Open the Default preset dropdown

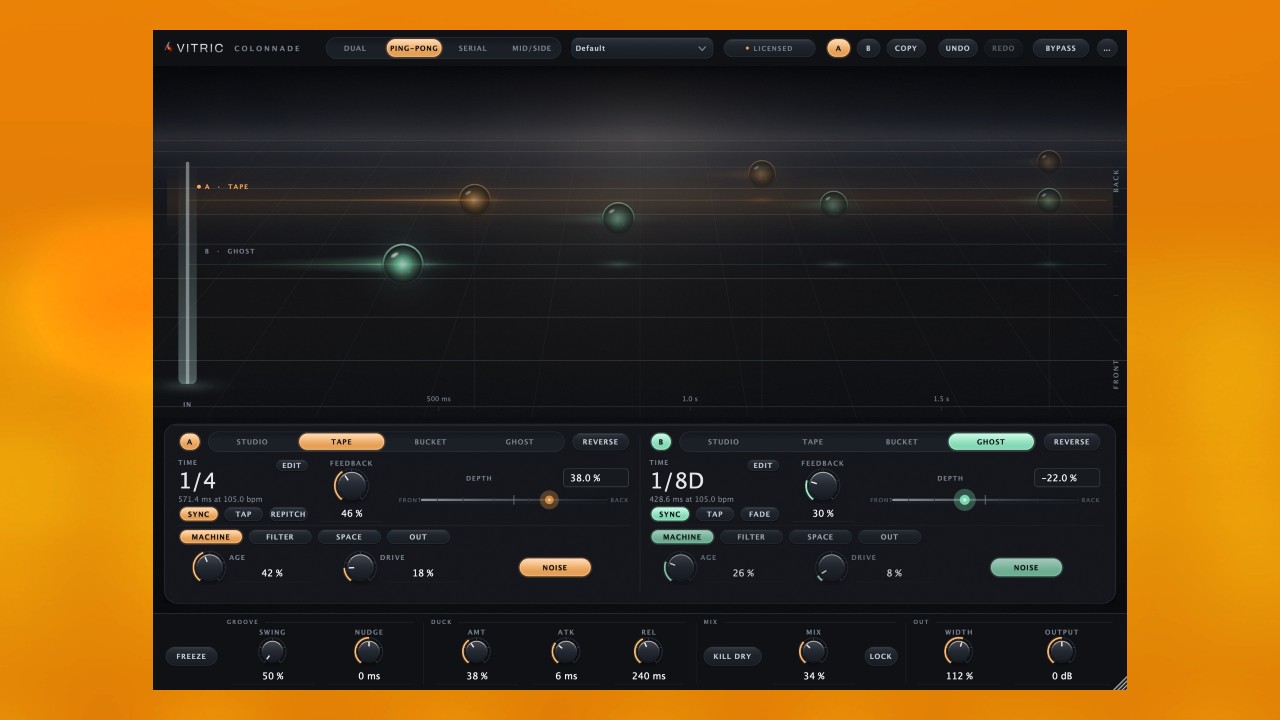(x=642, y=48)
